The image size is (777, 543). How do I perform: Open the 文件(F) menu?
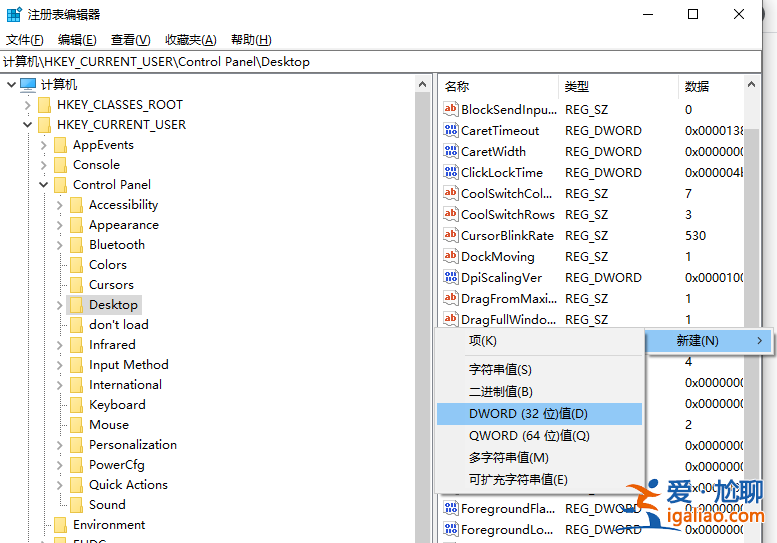click(25, 40)
